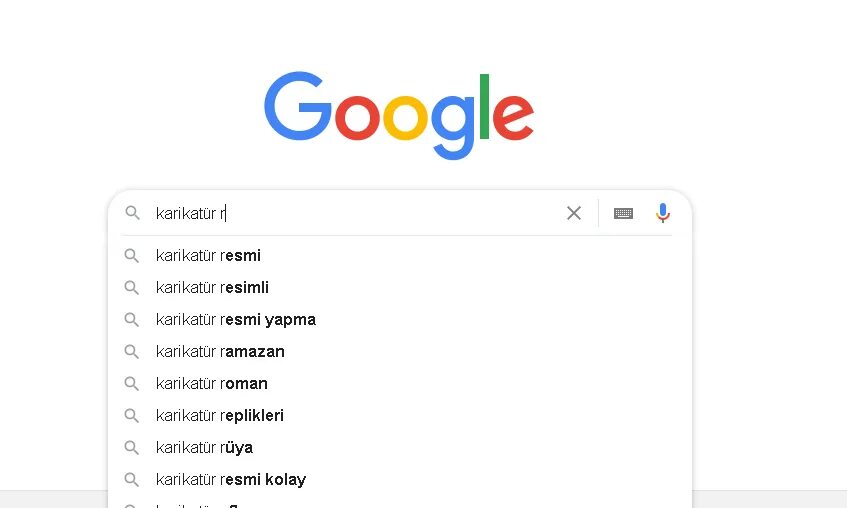Choose the "karikatür roman" suggestion
Screen dimensions: 847x508
point(212,384)
